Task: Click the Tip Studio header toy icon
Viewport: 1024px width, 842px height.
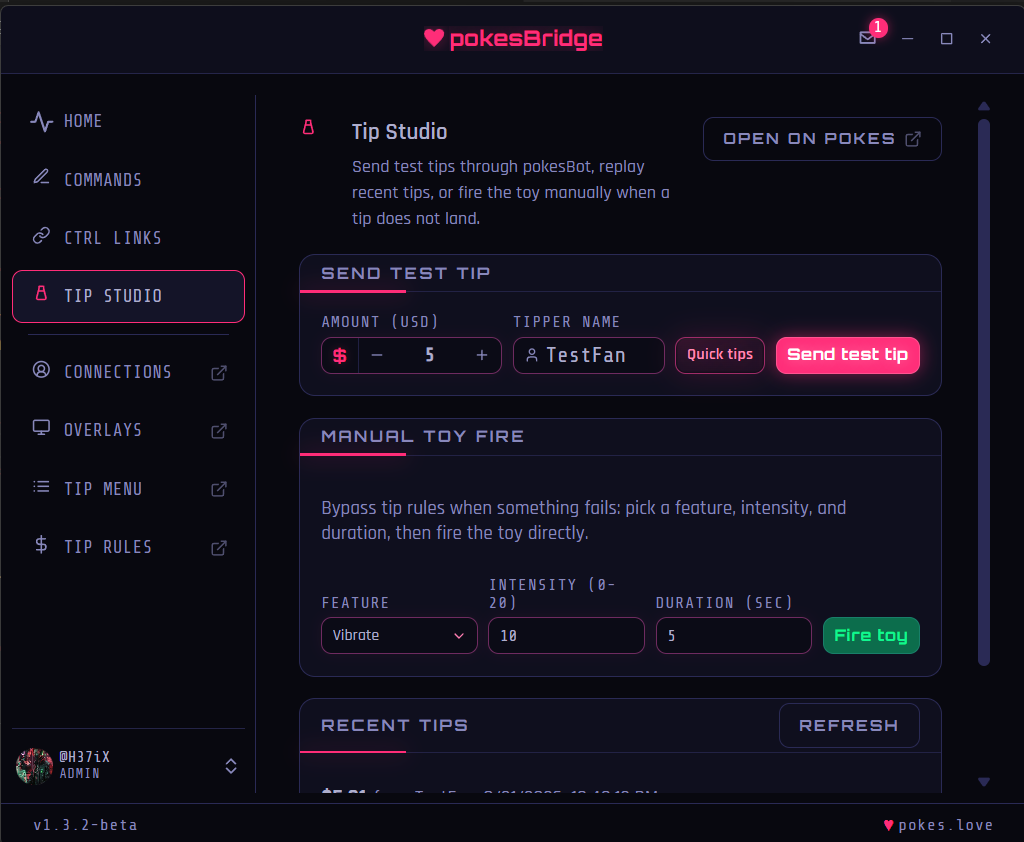Action: tap(308, 127)
